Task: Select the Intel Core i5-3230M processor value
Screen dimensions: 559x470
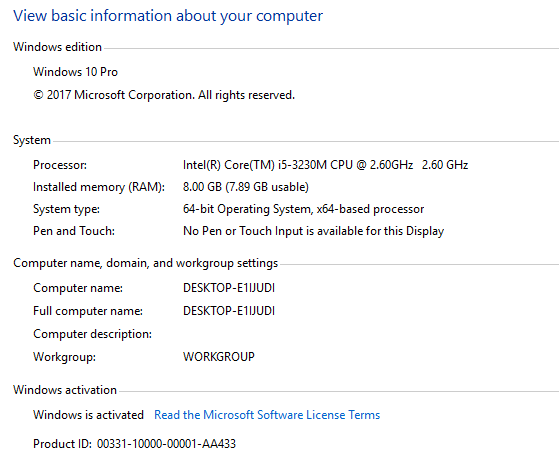Action: 325,165
